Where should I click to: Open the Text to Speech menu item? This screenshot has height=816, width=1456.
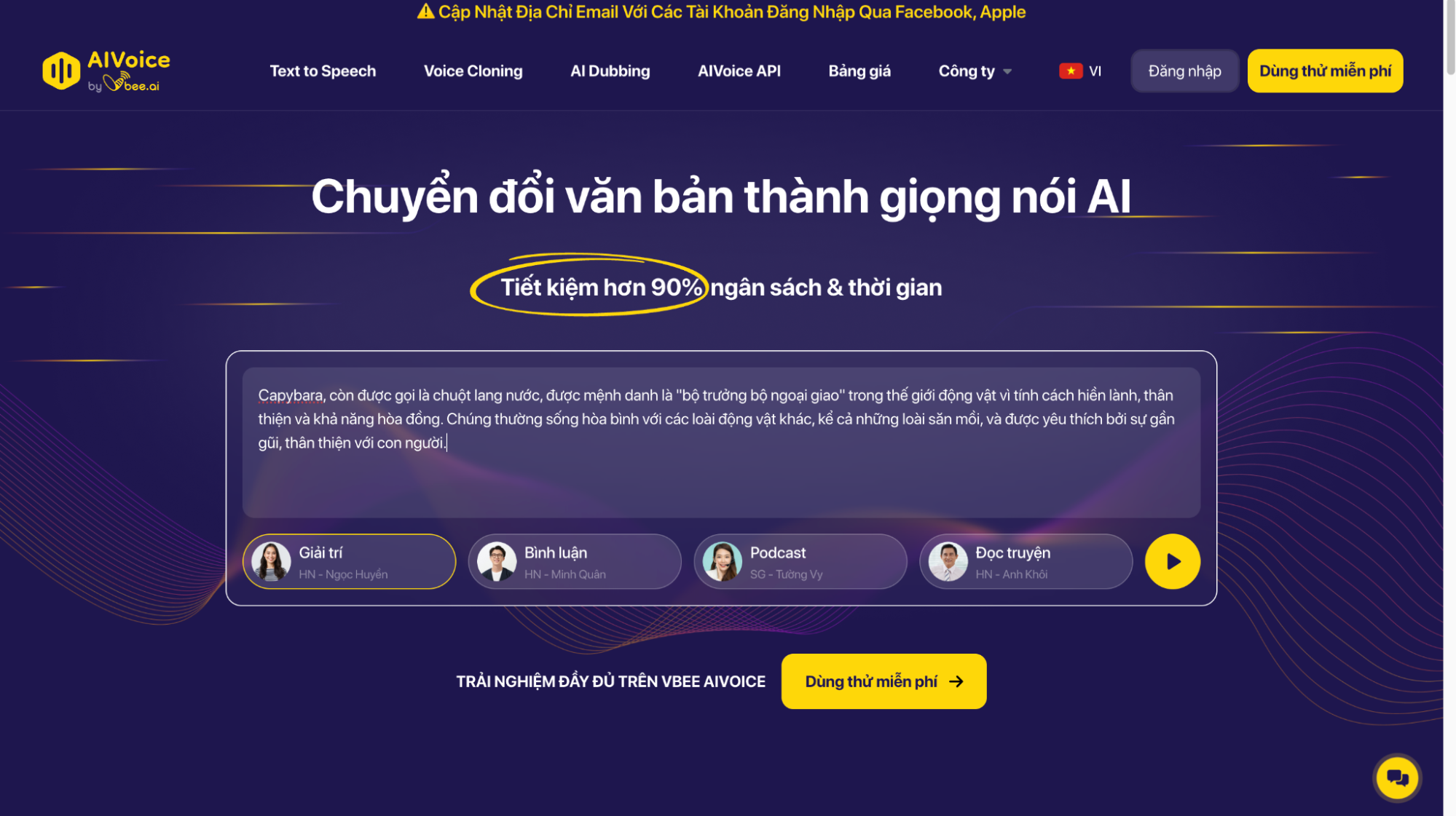point(323,71)
